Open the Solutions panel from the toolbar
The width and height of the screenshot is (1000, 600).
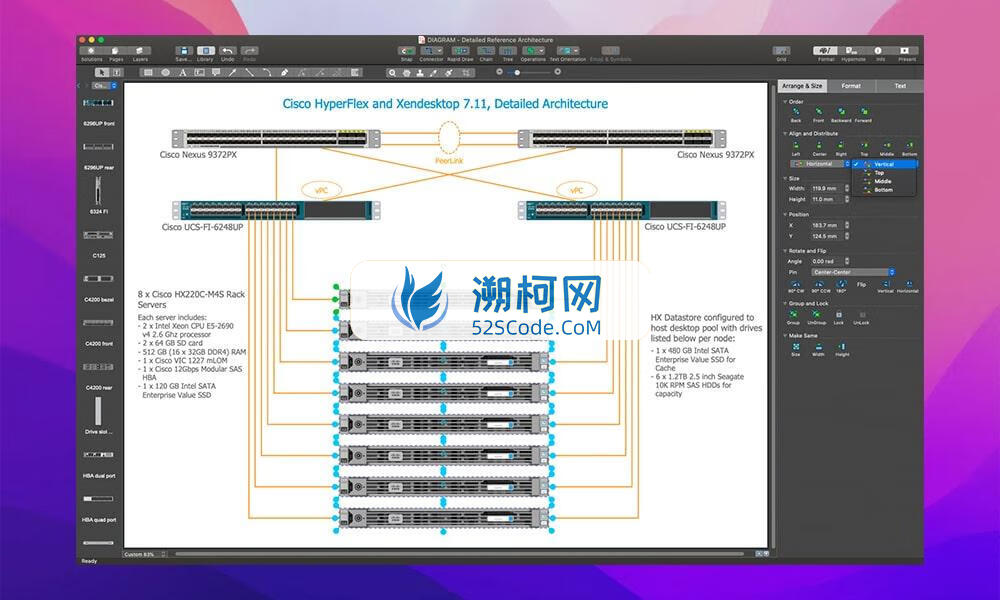point(91,51)
